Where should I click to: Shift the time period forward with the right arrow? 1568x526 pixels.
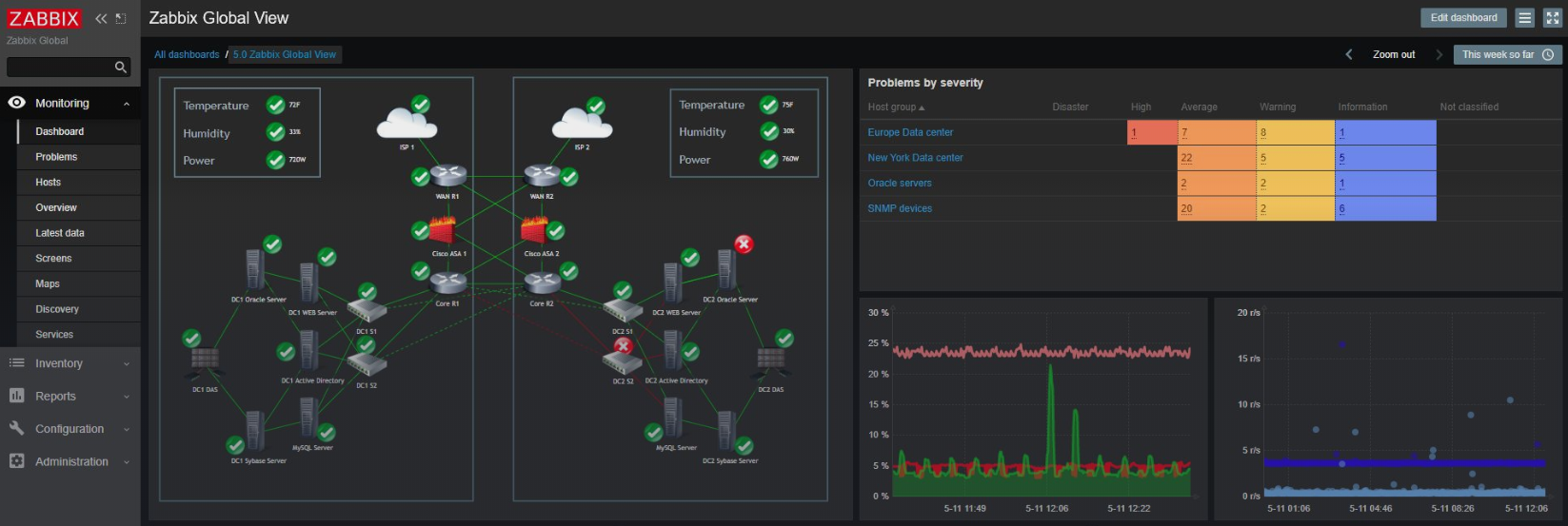point(1439,55)
